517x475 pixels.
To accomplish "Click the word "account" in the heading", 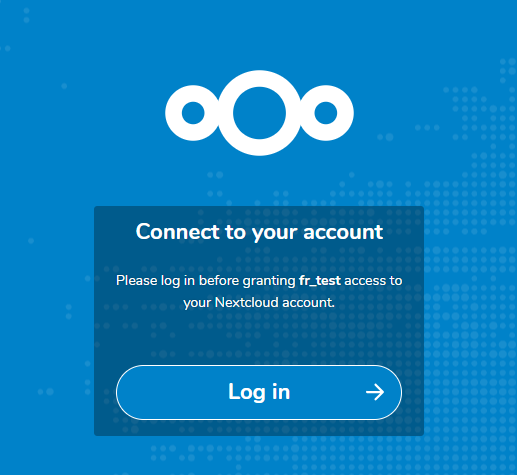I will pos(343,232).
